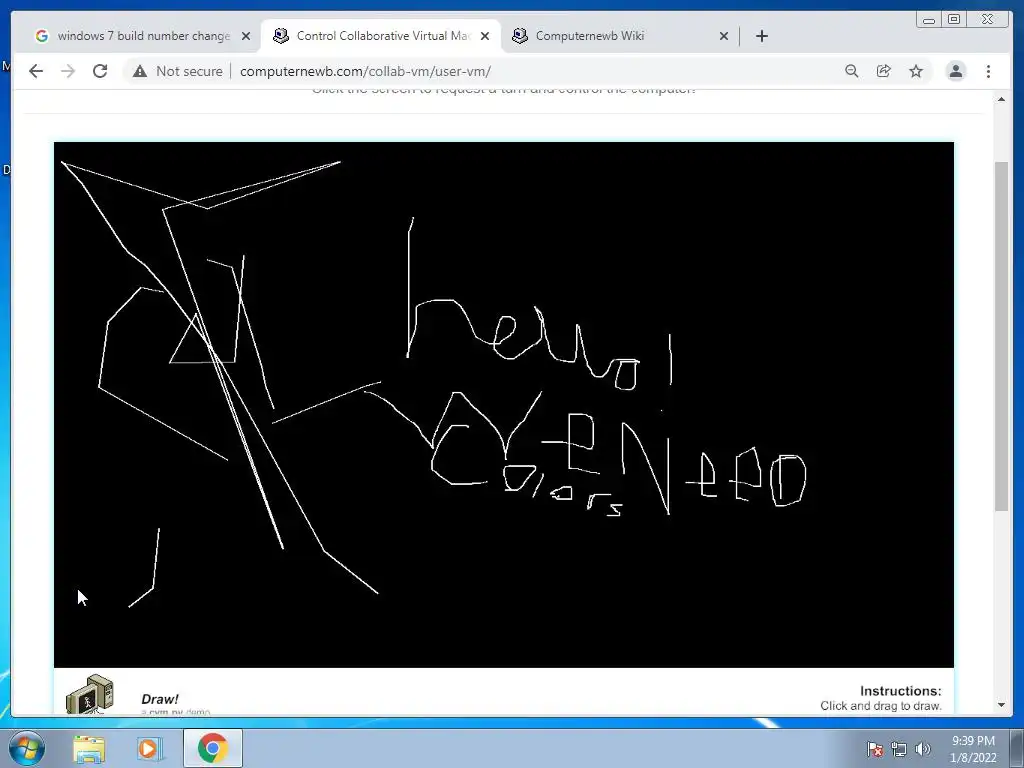Screen dimensions: 1024x768
Task: Click the Instructions: heading text
Action: (901, 690)
